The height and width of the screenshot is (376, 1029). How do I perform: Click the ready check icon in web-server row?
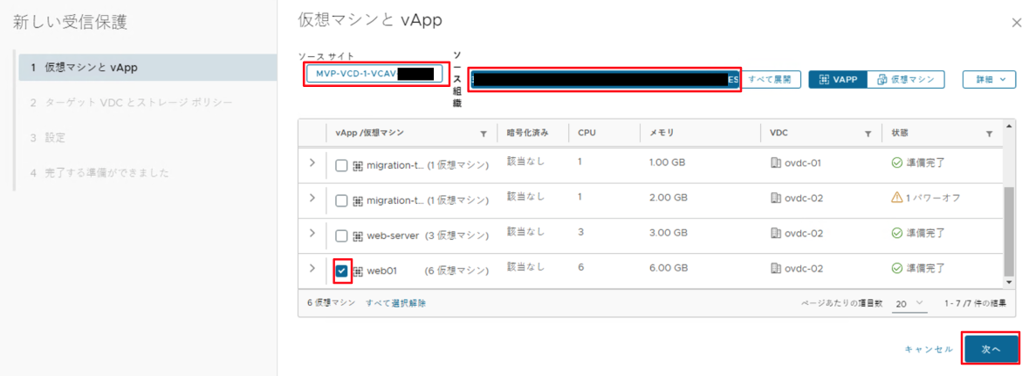point(897,233)
